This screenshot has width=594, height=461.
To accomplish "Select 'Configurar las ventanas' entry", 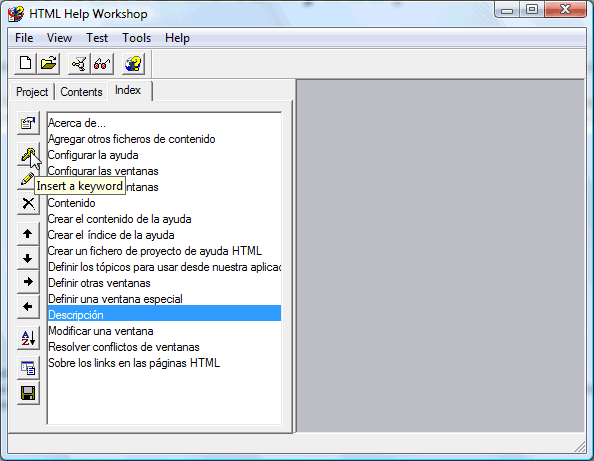I will 164,171.
